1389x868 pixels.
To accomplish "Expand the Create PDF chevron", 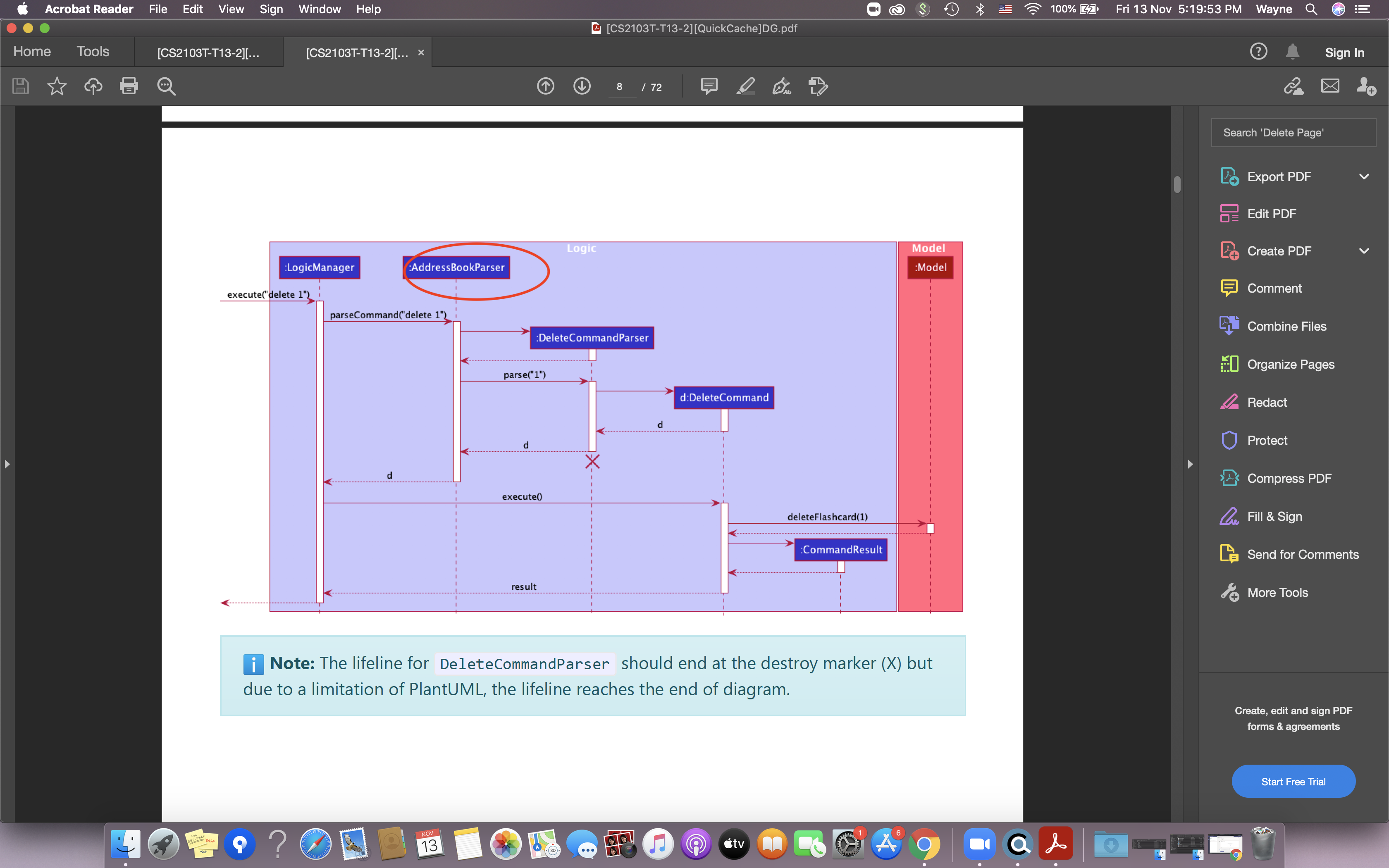I will (x=1364, y=251).
